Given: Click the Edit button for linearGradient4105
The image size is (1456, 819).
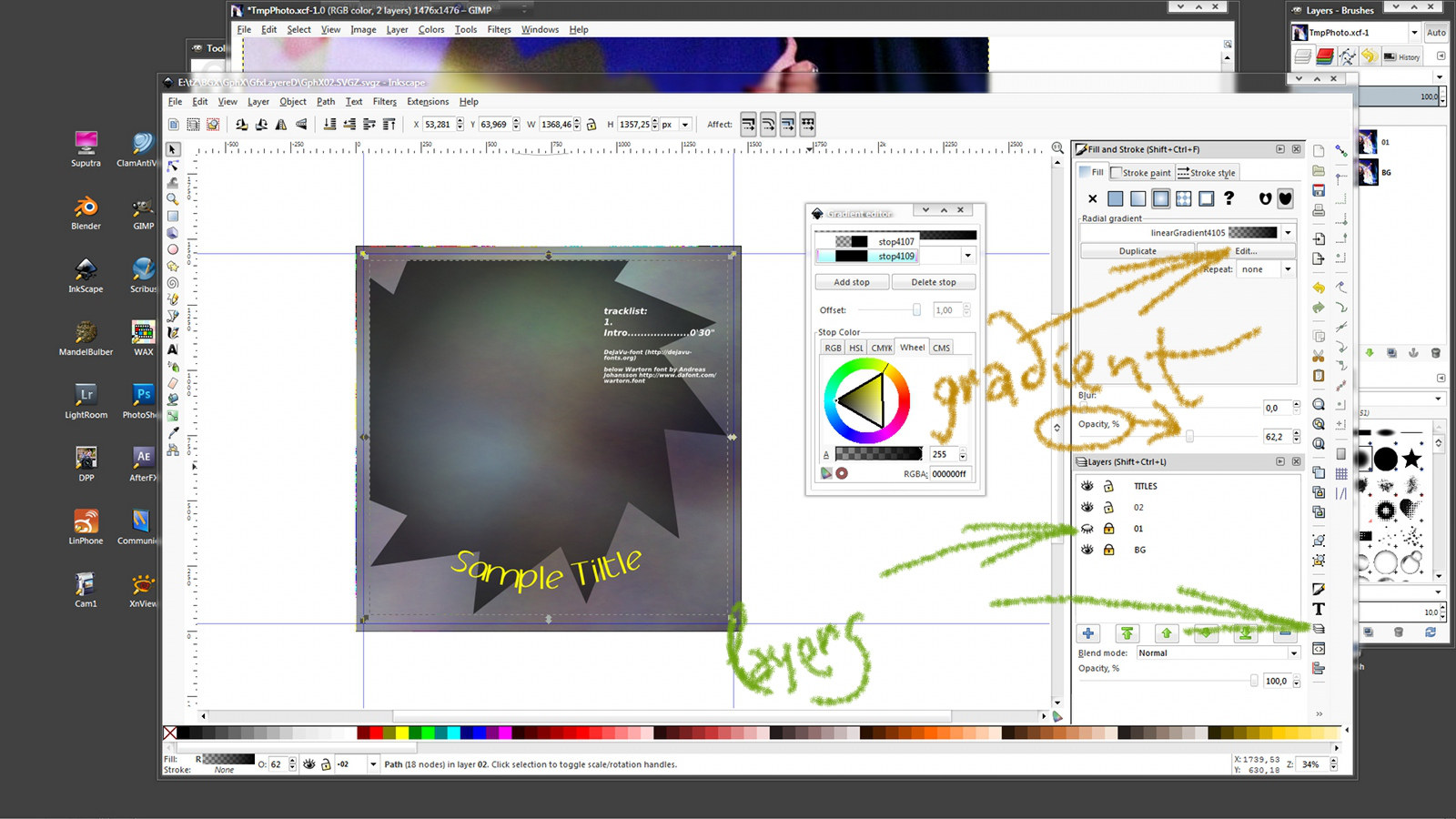Looking at the screenshot, I should (1246, 251).
